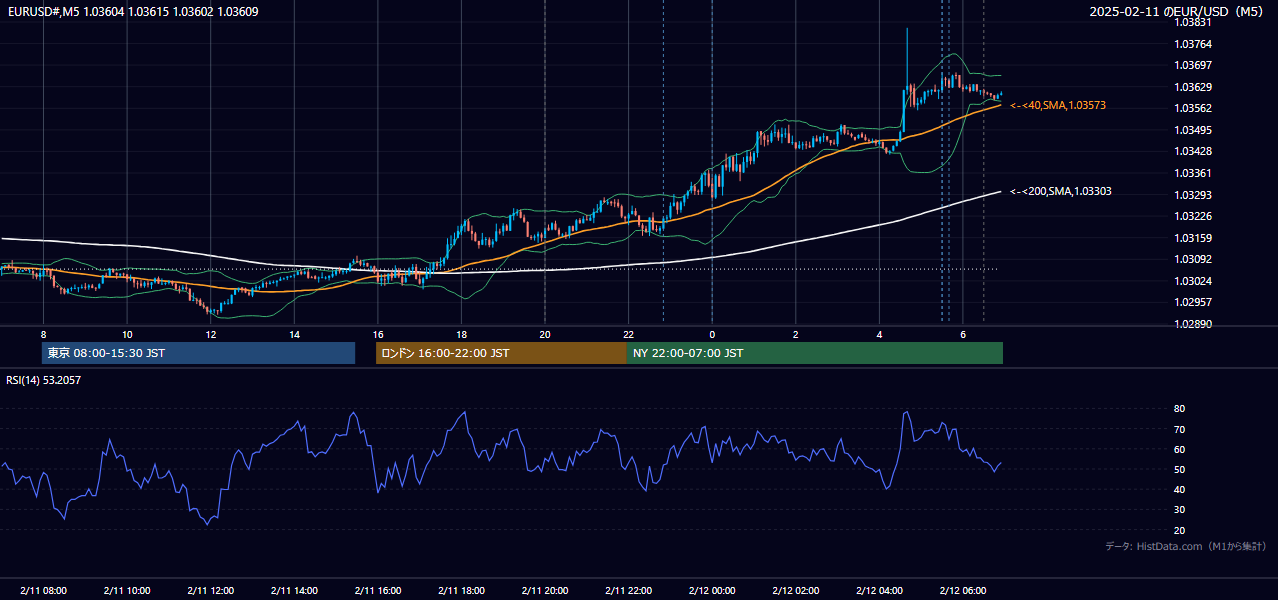Click the bottom time label 2/11 18:00
The image size is (1278, 600).
[x=461, y=591]
